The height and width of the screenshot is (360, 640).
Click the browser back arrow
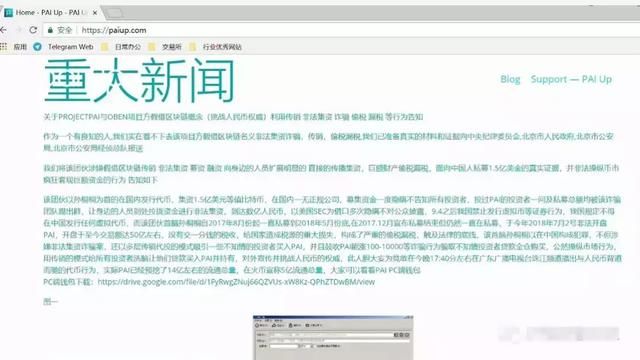tap(3, 30)
